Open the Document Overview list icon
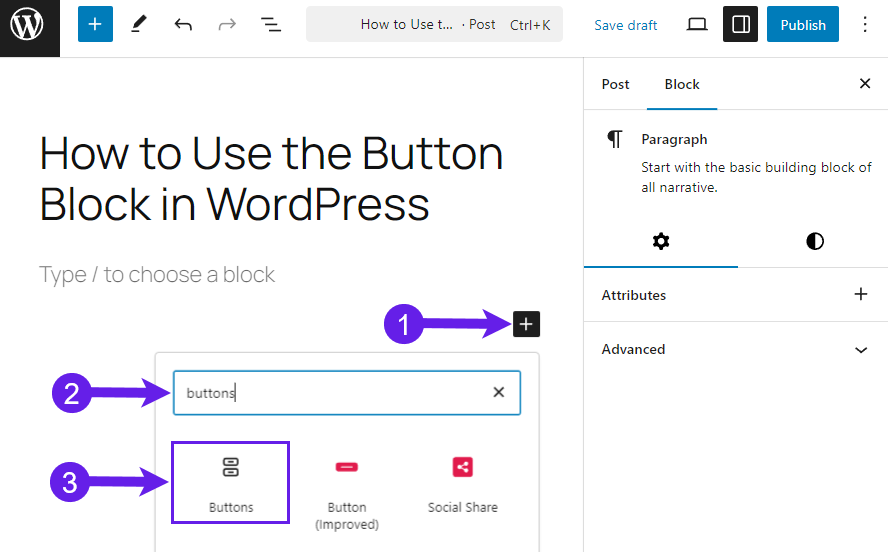The width and height of the screenshot is (888, 552). tap(271, 24)
